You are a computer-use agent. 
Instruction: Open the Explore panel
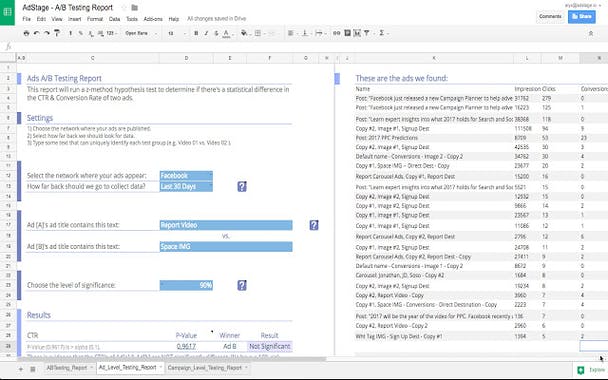[x=591, y=370]
